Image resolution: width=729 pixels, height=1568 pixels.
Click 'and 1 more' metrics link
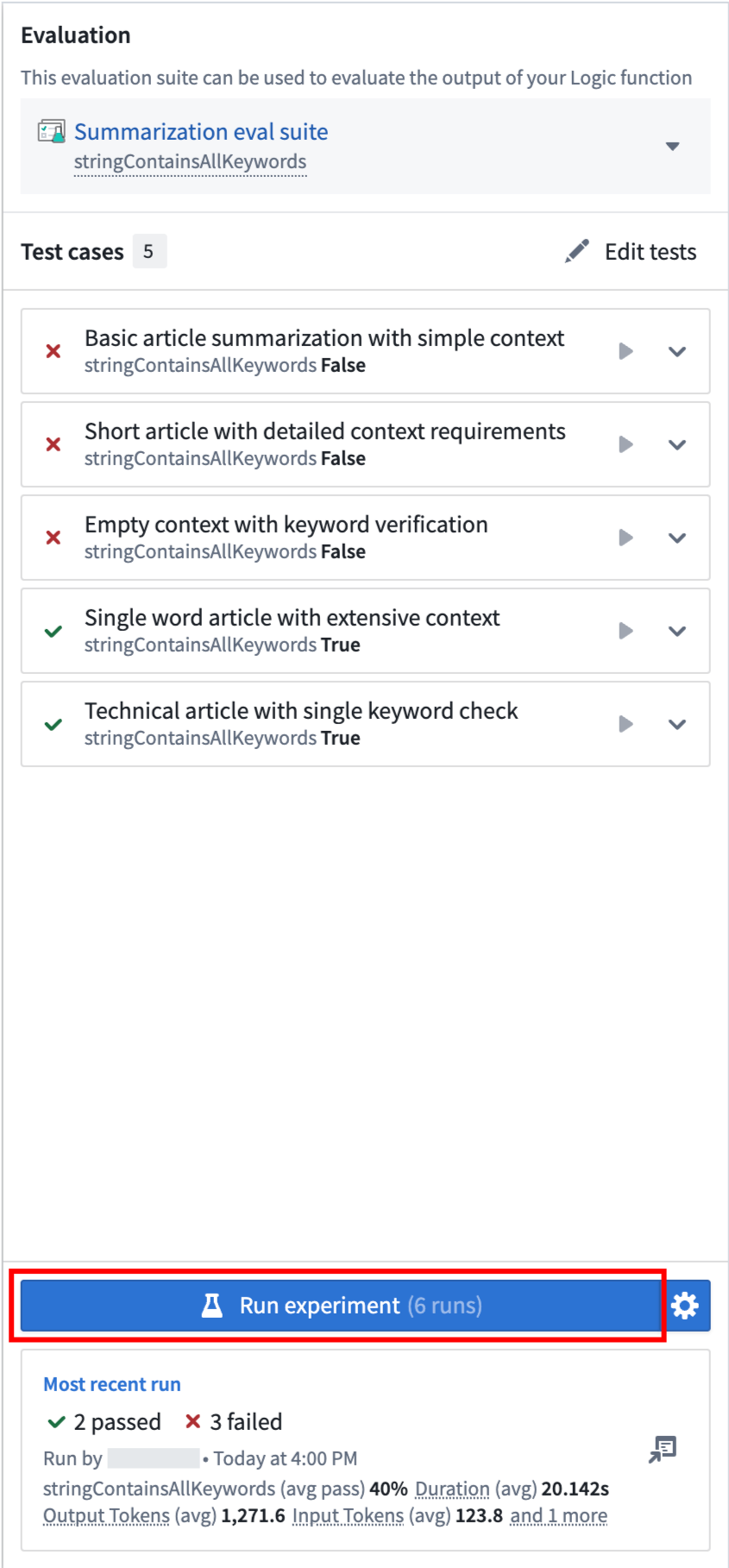coord(559,1515)
